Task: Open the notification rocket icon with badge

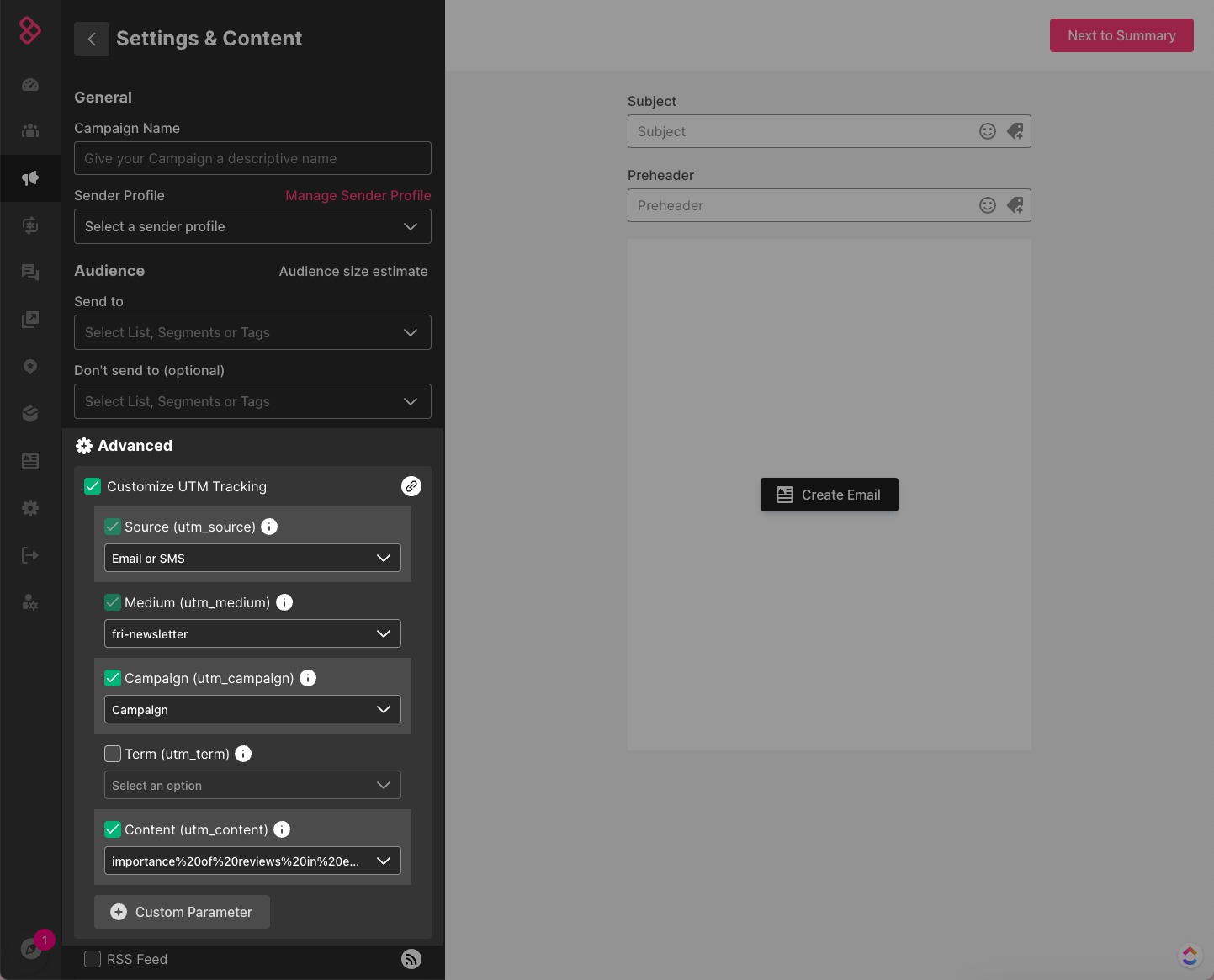Action: pyautogui.click(x=32, y=948)
